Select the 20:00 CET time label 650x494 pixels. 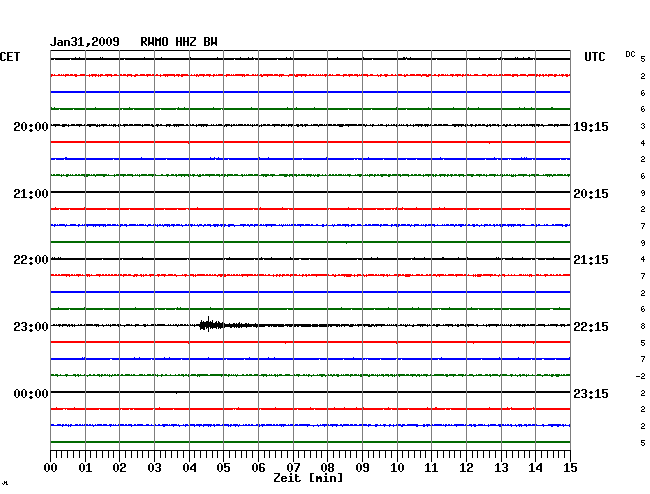pos(31,127)
